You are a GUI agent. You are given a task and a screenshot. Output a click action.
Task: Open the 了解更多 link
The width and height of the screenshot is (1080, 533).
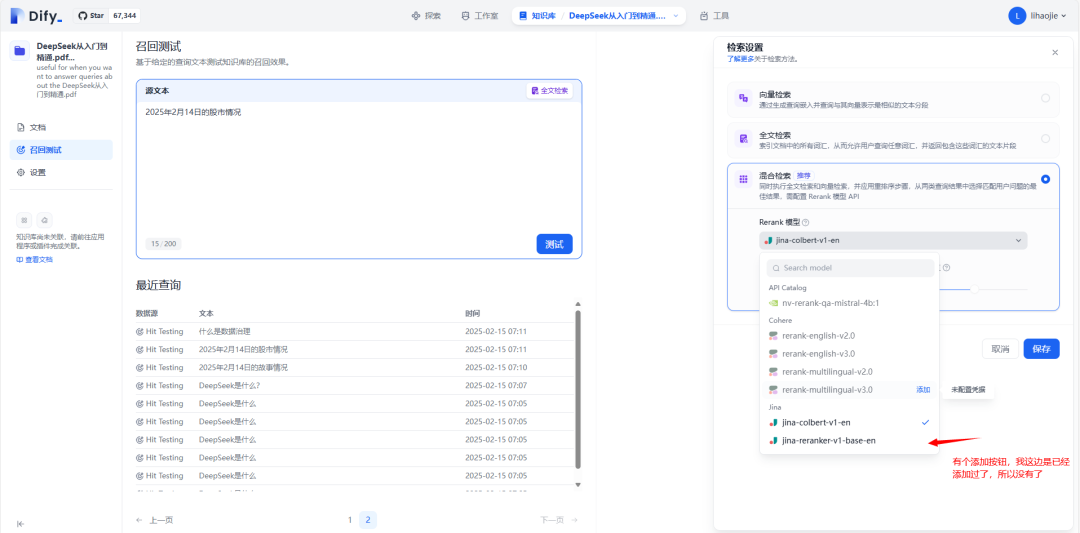coord(741,59)
